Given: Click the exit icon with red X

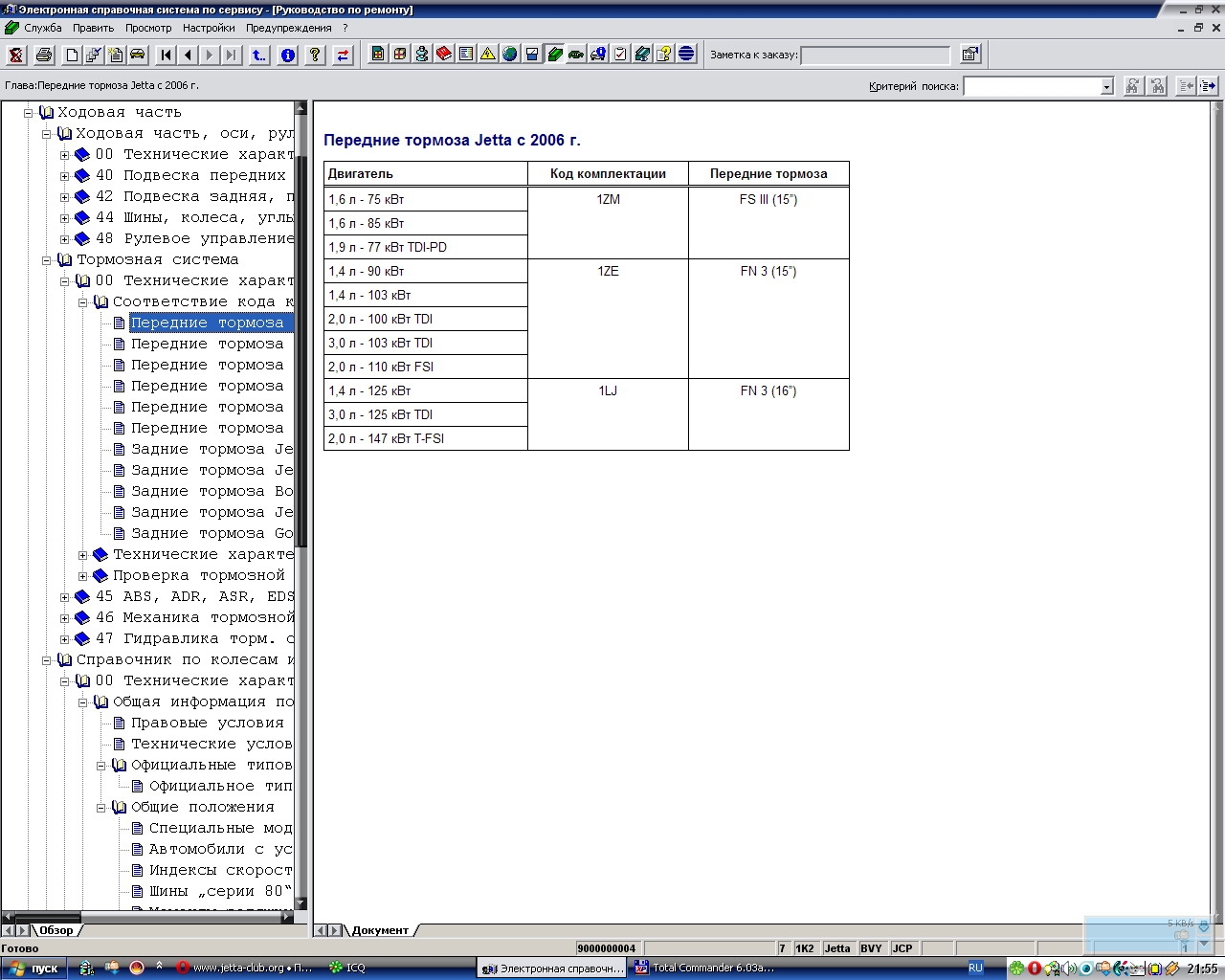Looking at the screenshot, I should pyautogui.click(x=16, y=55).
